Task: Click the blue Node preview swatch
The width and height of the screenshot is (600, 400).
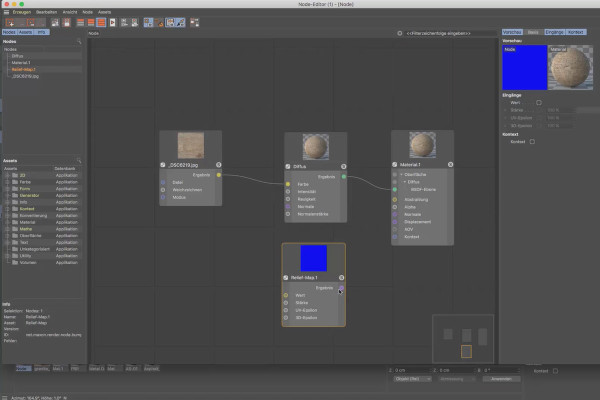Action: 525,68
